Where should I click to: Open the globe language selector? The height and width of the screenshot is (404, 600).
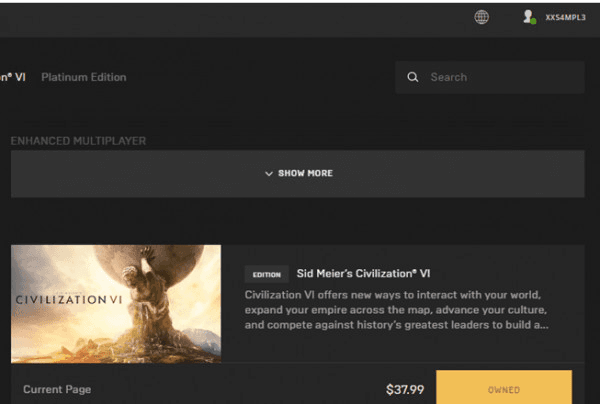click(x=482, y=17)
